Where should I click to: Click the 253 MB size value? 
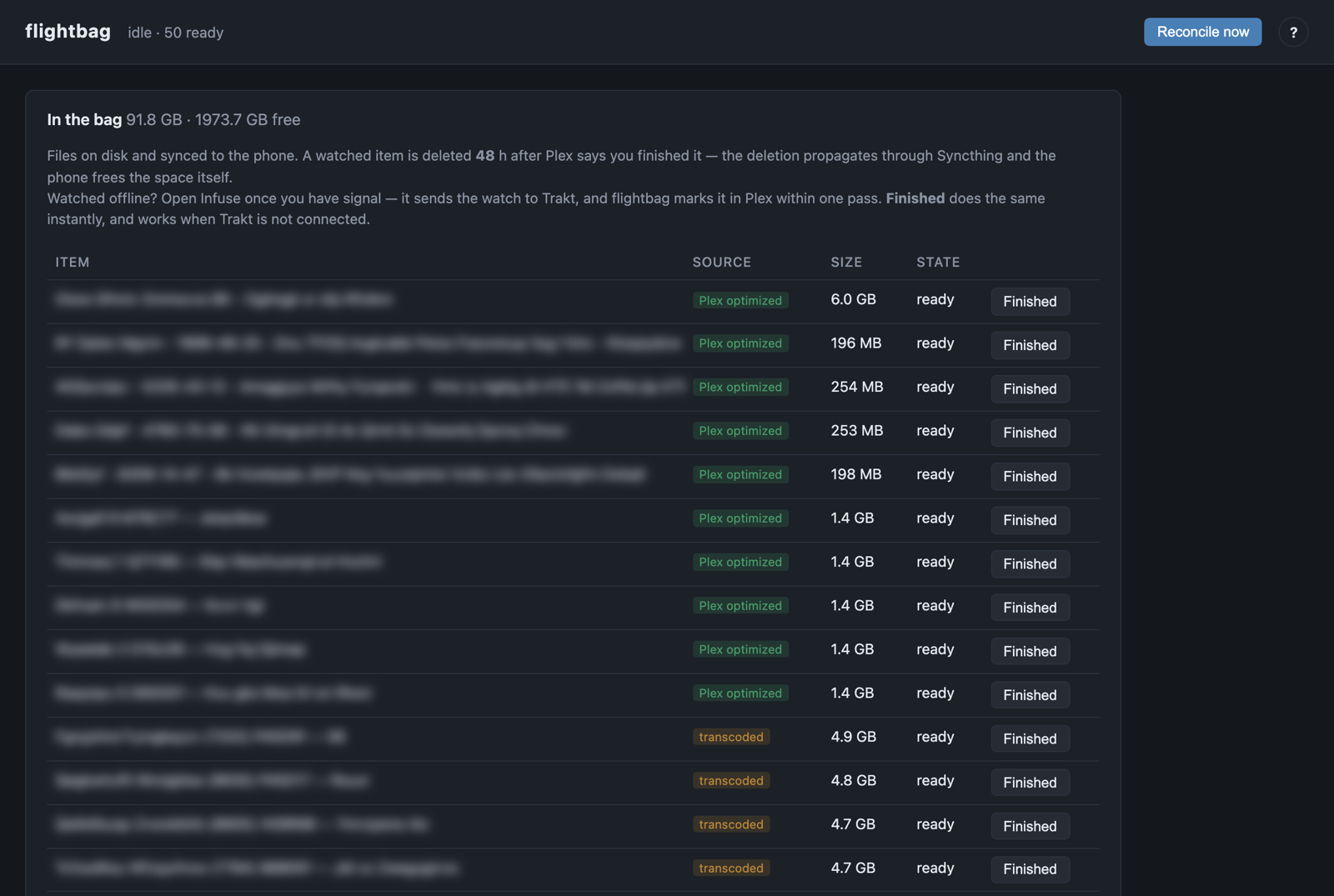click(x=856, y=431)
